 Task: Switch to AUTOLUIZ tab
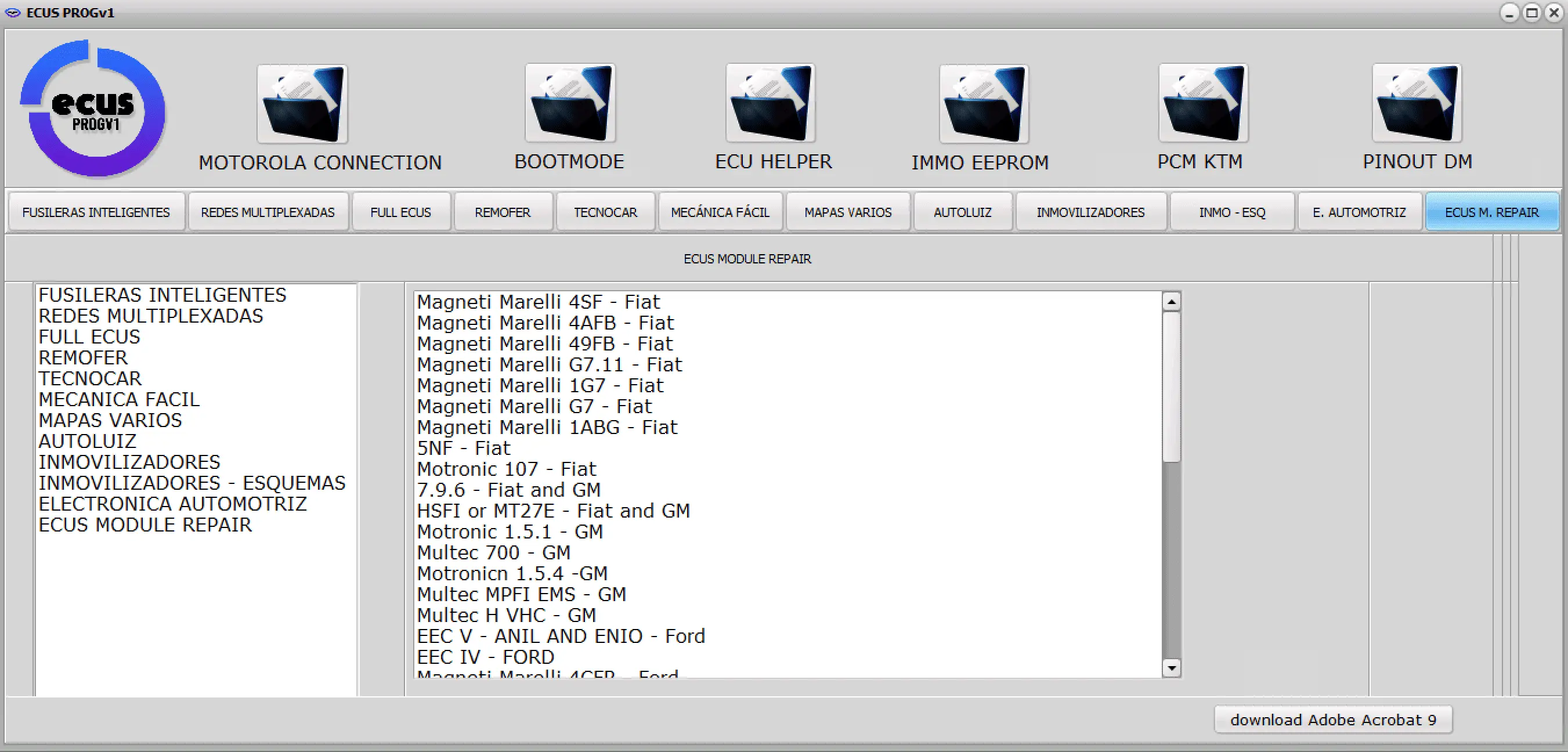(963, 212)
